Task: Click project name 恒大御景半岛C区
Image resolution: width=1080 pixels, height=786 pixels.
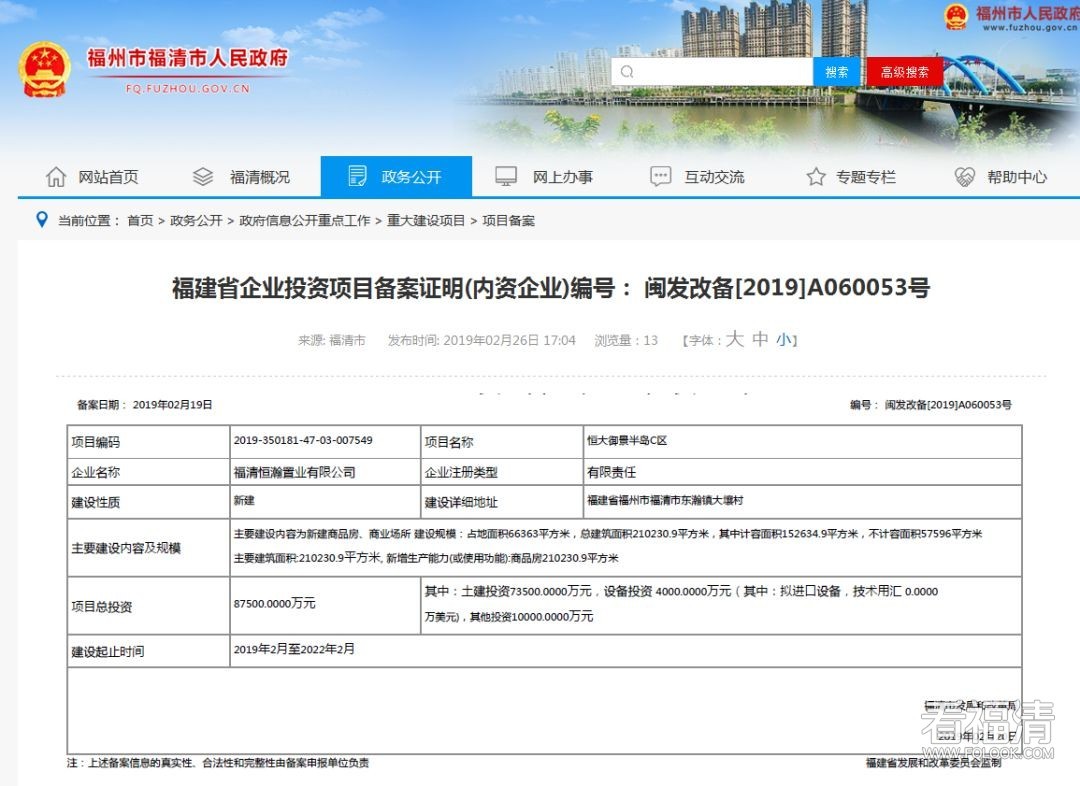Action: tap(627, 439)
